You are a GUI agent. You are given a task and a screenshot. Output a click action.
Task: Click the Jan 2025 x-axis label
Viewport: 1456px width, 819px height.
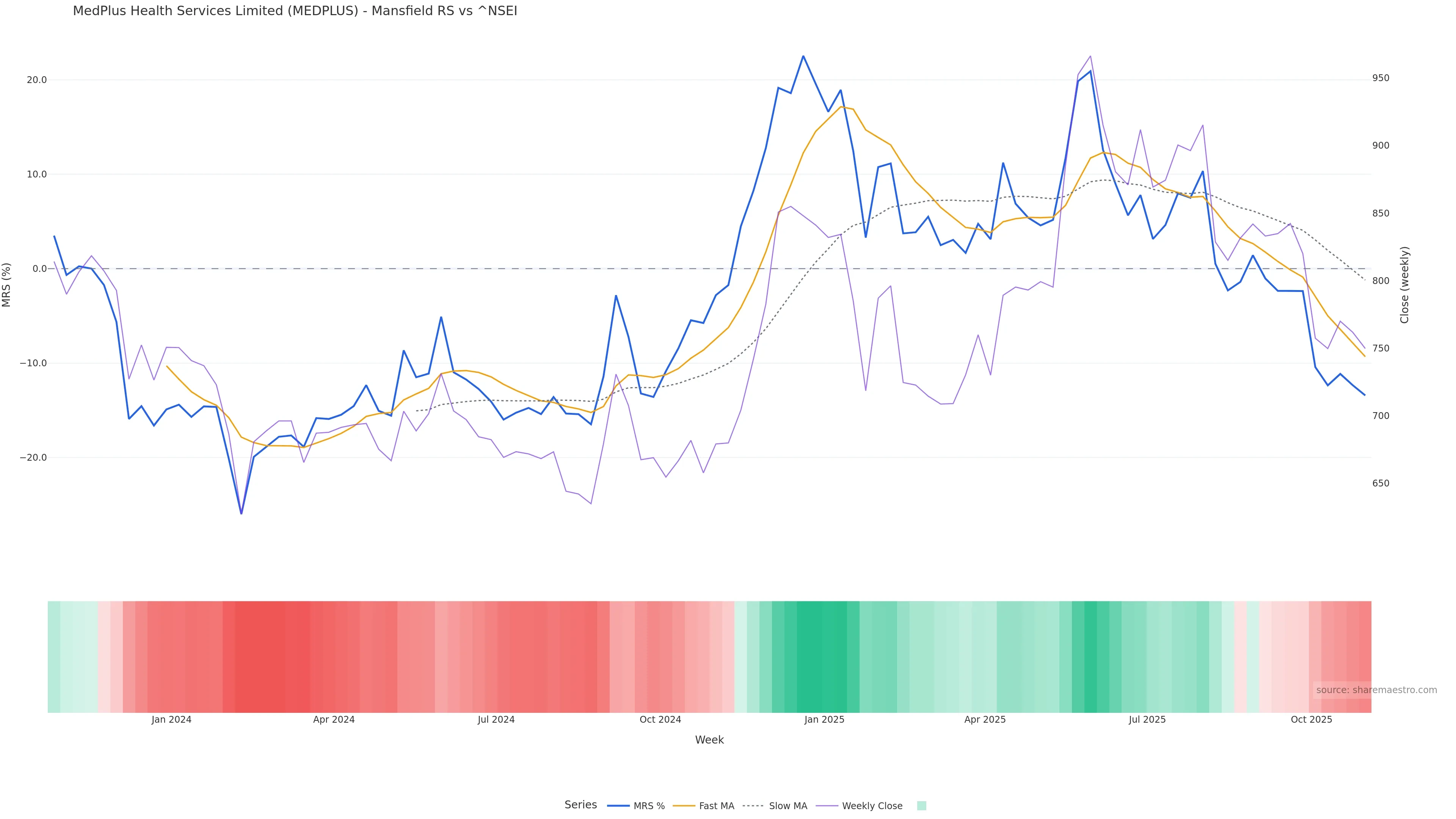[824, 720]
